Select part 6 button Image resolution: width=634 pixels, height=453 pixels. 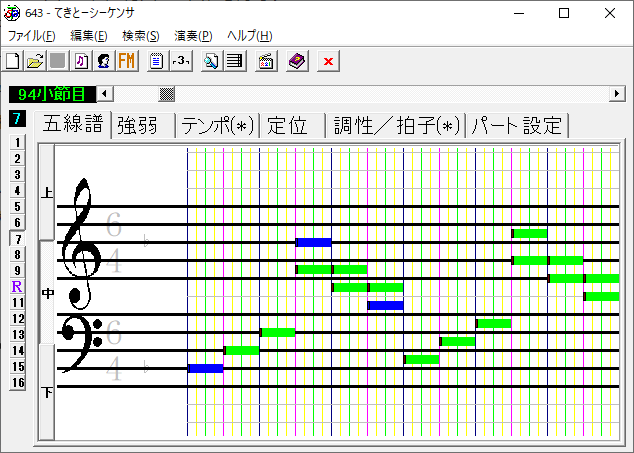[17, 222]
